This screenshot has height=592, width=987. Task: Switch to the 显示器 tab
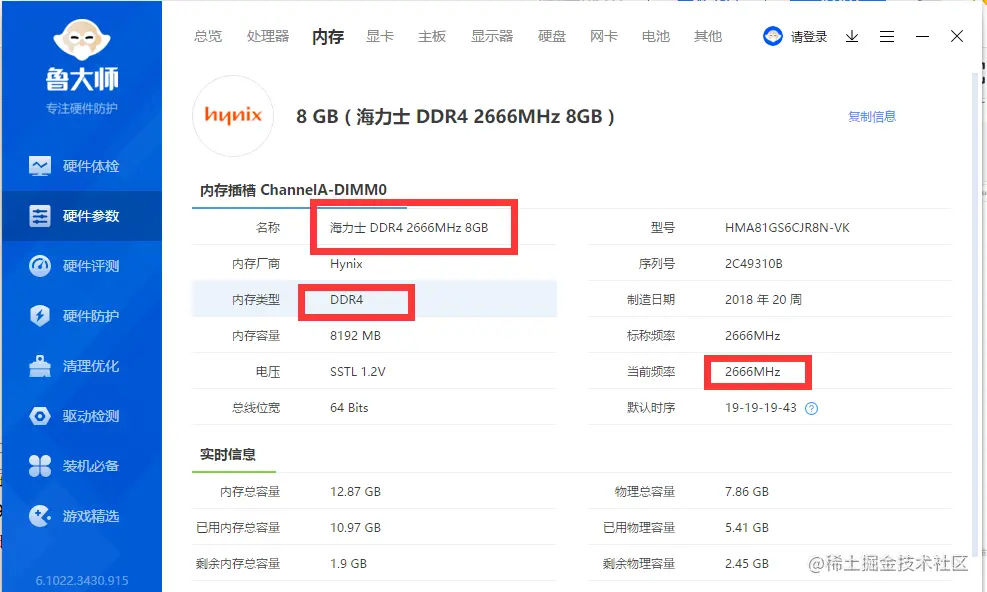click(492, 37)
